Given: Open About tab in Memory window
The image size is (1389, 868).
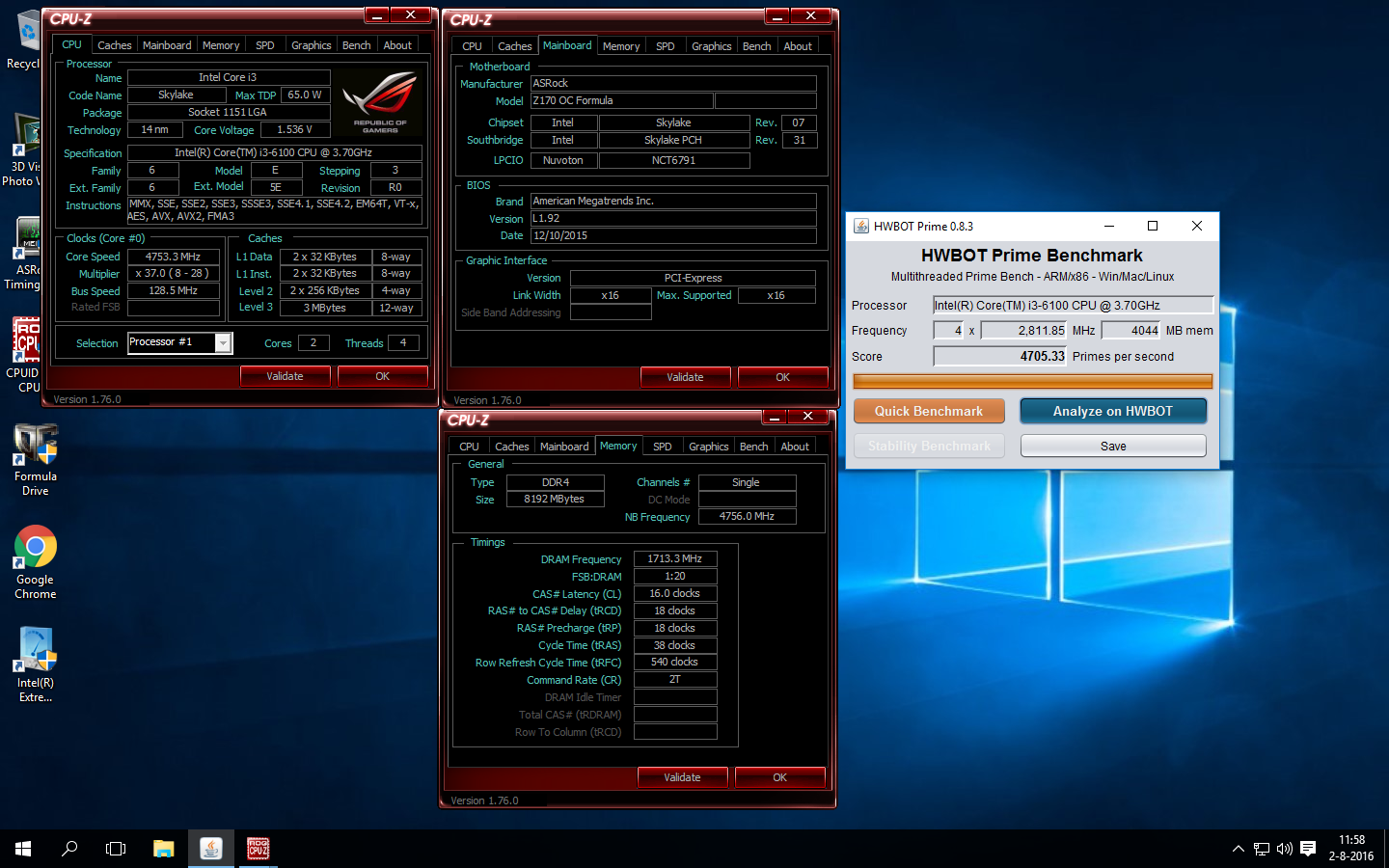Looking at the screenshot, I should 795,447.
